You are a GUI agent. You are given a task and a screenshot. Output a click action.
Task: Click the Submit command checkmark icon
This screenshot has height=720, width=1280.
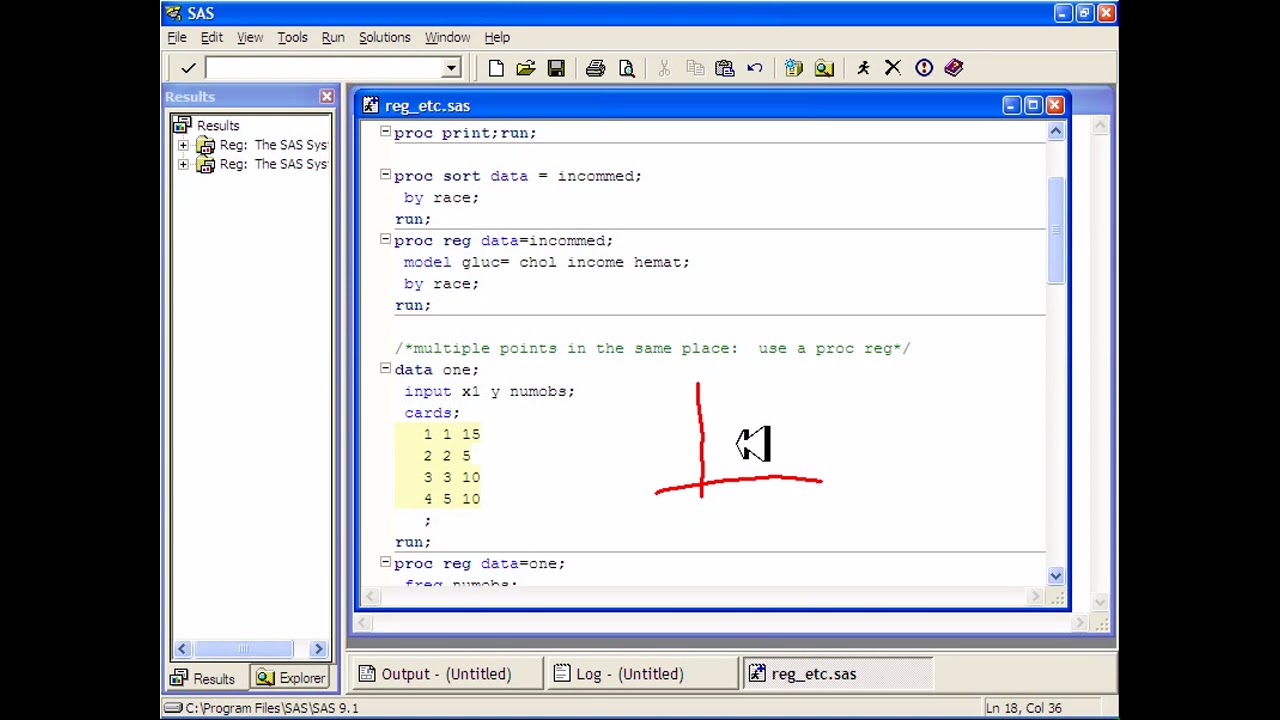coord(188,68)
